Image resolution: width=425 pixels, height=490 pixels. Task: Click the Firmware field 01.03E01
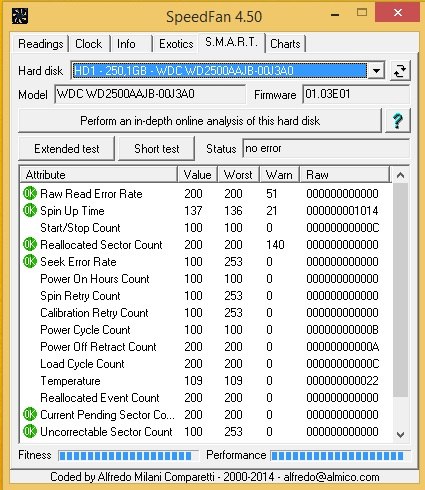click(x=356, y=94)
